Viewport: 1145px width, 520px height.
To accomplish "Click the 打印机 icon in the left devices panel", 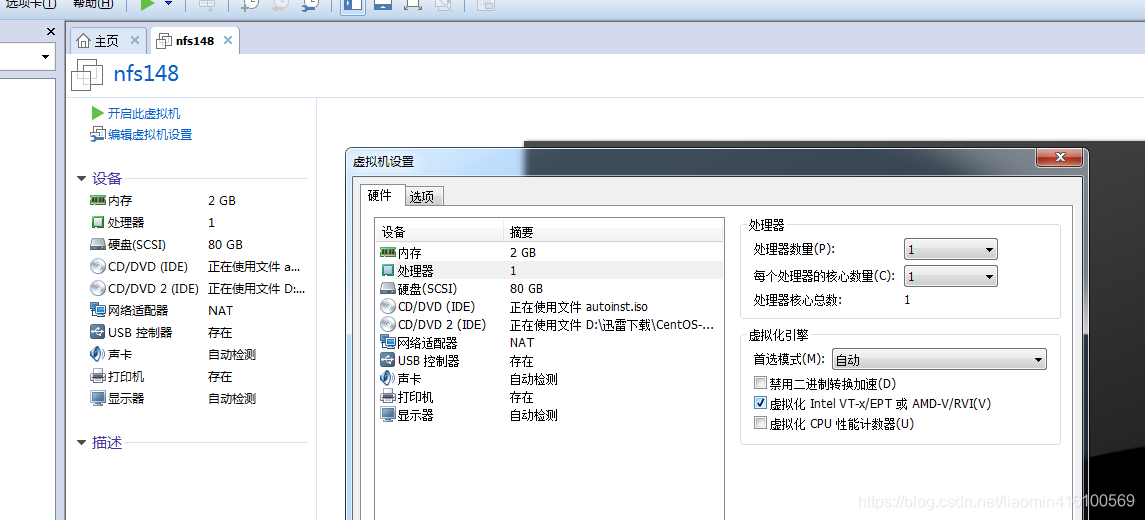I will 98,376.
